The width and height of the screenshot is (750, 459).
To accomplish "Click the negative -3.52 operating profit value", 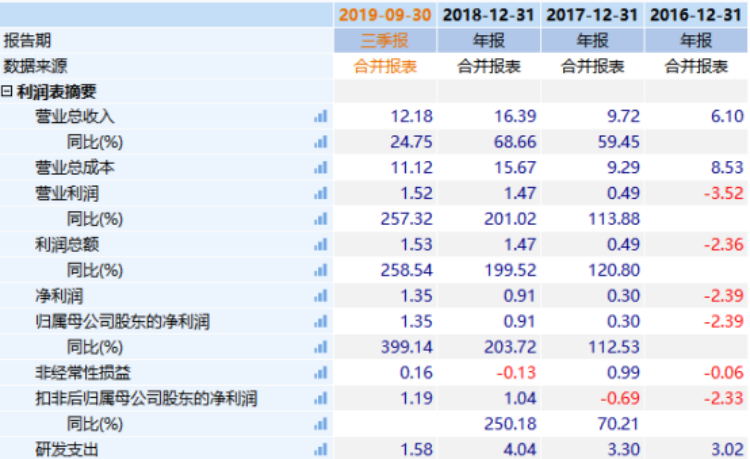I will click(x=724, y=193).
